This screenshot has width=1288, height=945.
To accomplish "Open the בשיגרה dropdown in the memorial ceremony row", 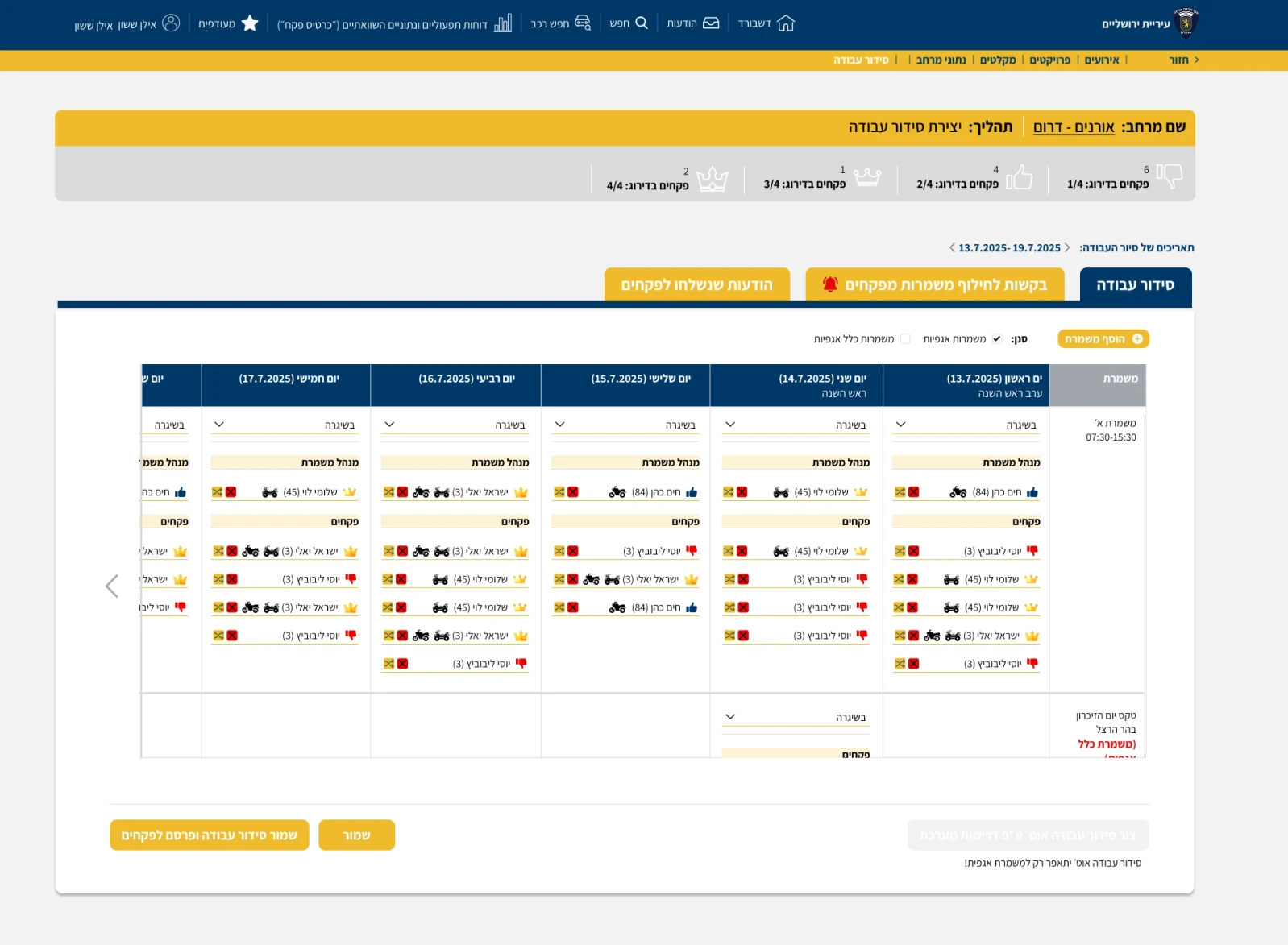I will [x=796, y=717].
